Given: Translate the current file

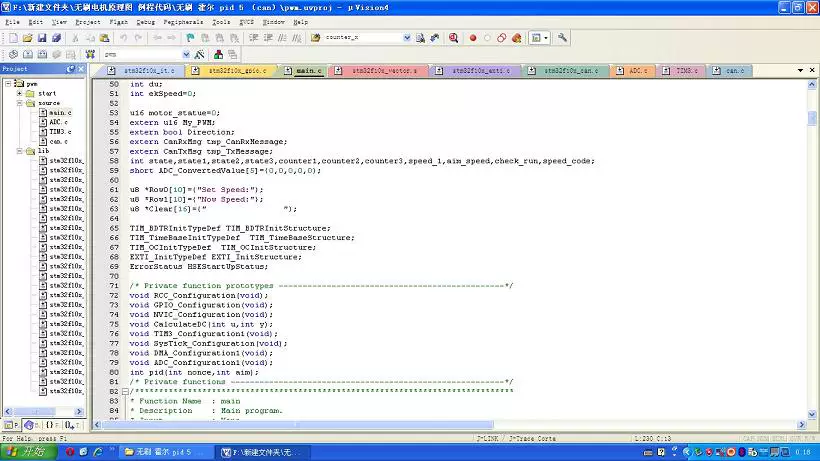Looking at the screenshot, I should click(x=13, y=54).
